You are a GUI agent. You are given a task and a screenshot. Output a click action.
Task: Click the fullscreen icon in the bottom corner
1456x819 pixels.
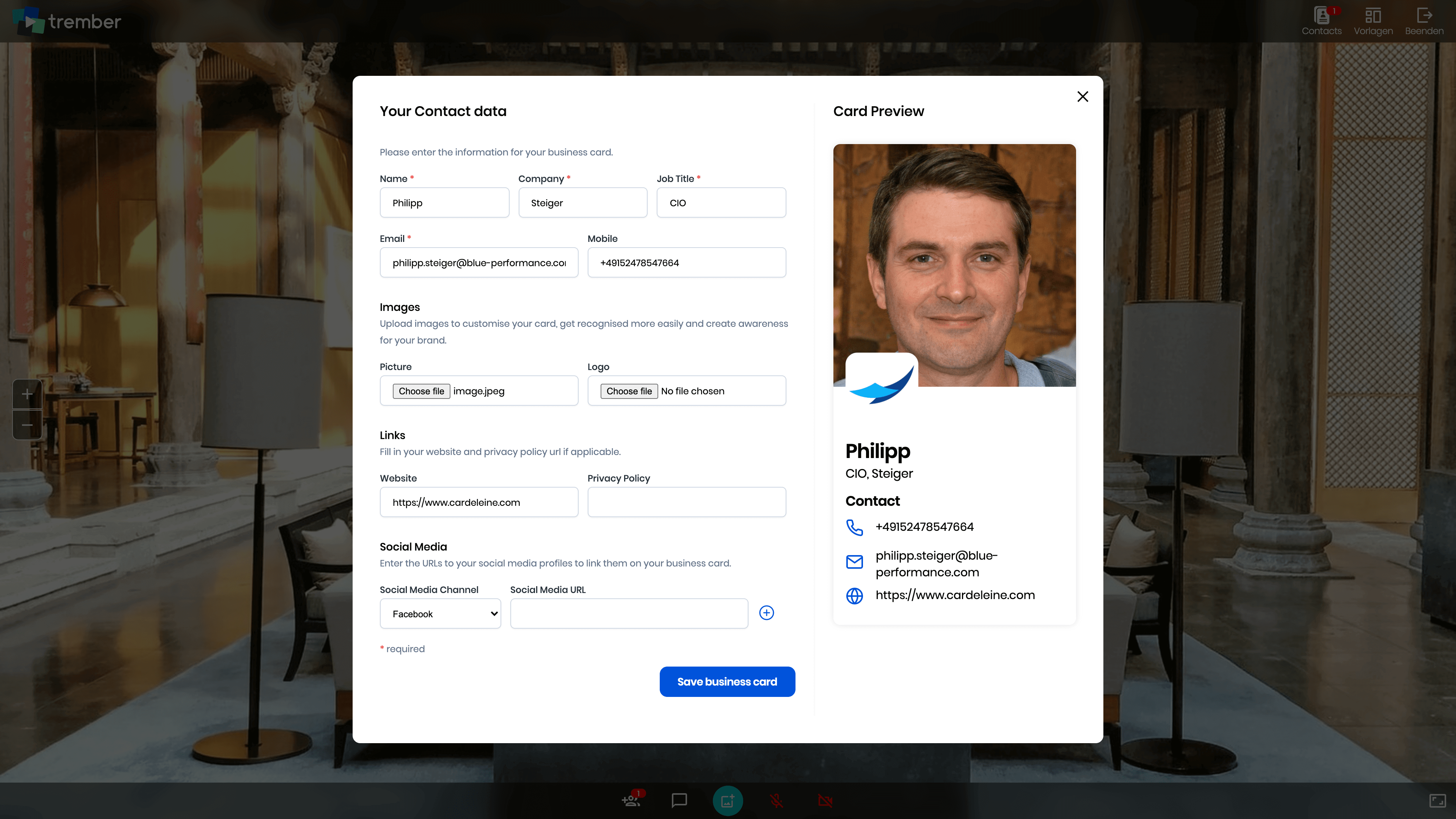pyautogui.click(x=1437, y=800)
